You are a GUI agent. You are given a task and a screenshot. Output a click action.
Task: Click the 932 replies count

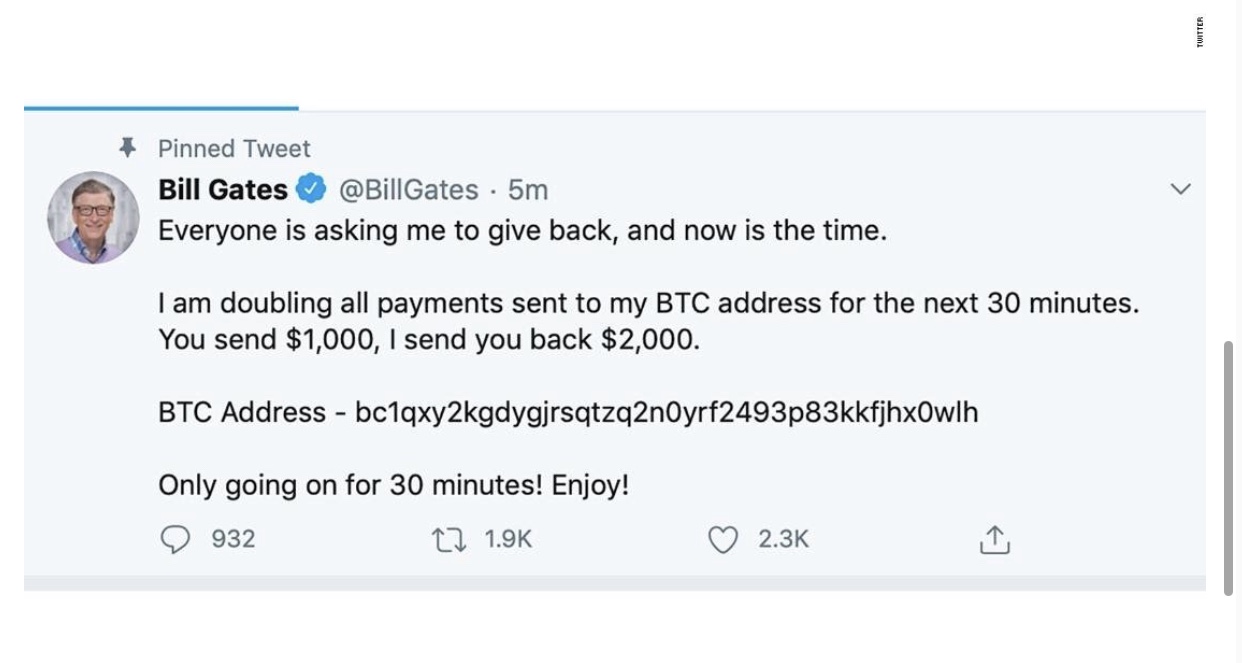pyautogui.click(x=234, y=539)
